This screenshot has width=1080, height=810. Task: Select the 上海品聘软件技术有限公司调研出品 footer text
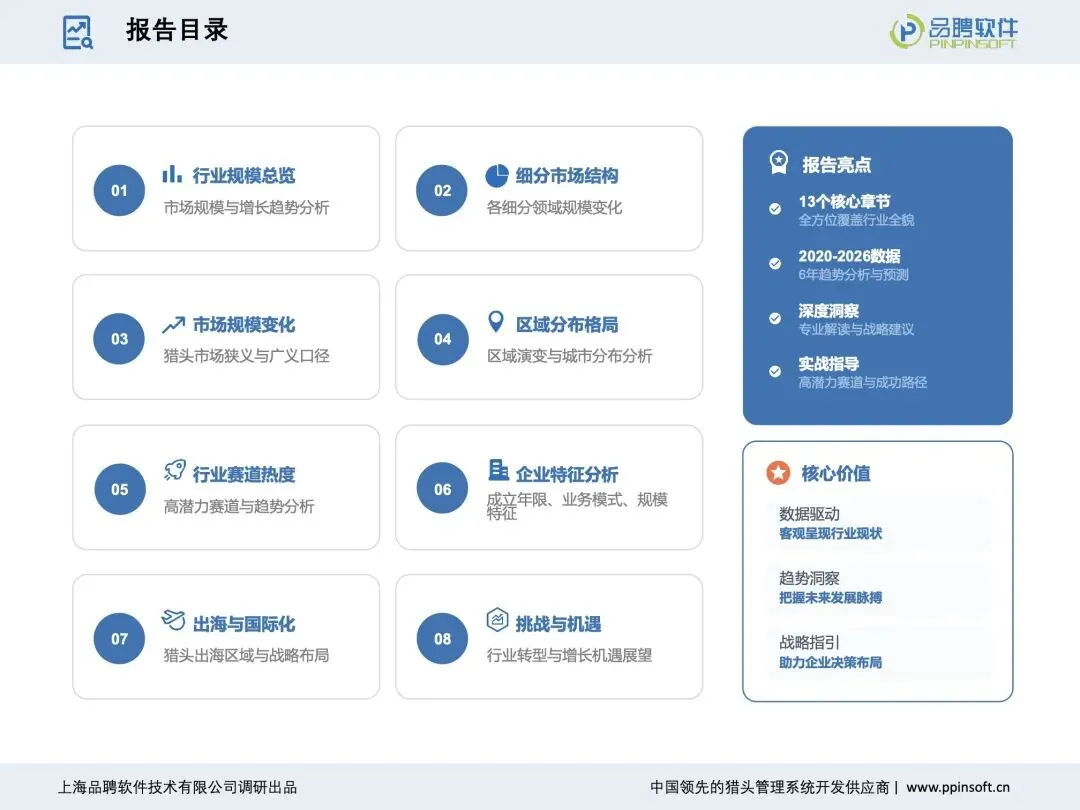pyautogui.click(x=177, y=787)
